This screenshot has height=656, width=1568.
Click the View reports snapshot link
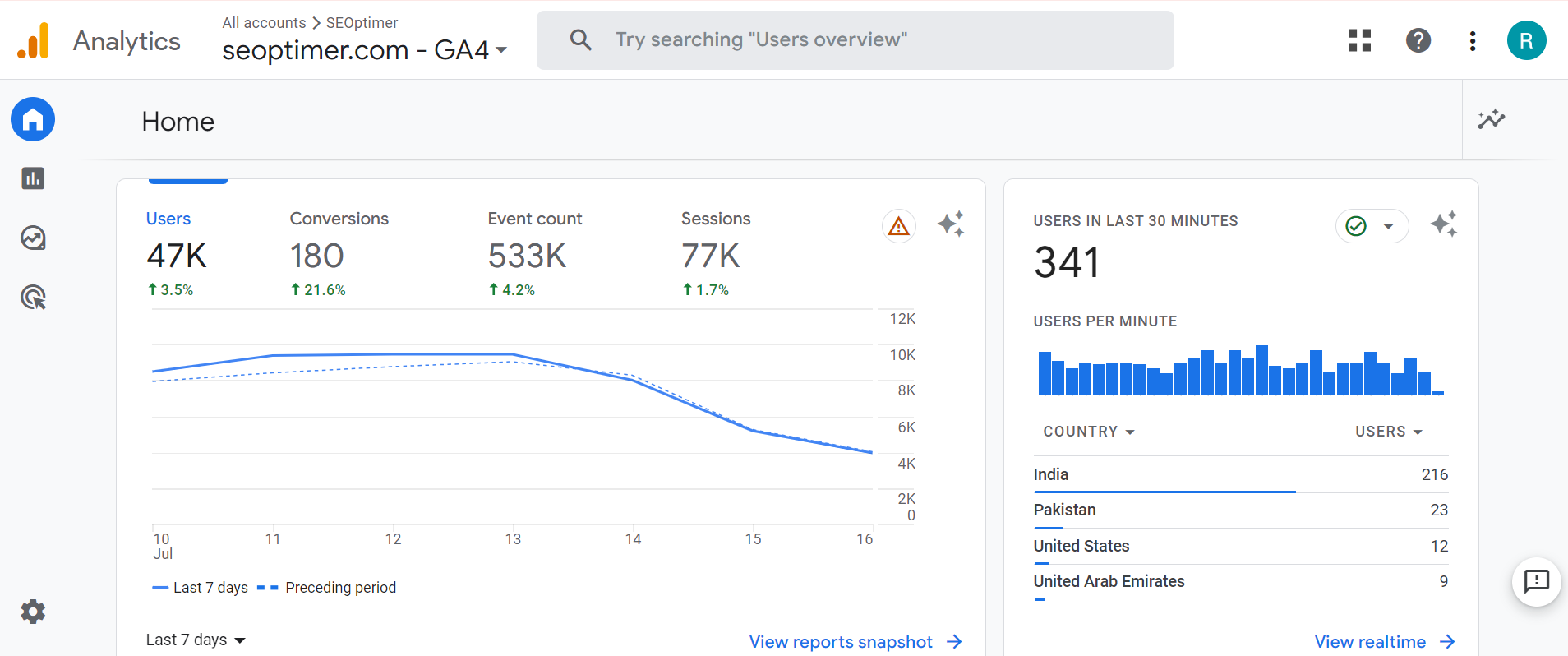coord(855,642)
